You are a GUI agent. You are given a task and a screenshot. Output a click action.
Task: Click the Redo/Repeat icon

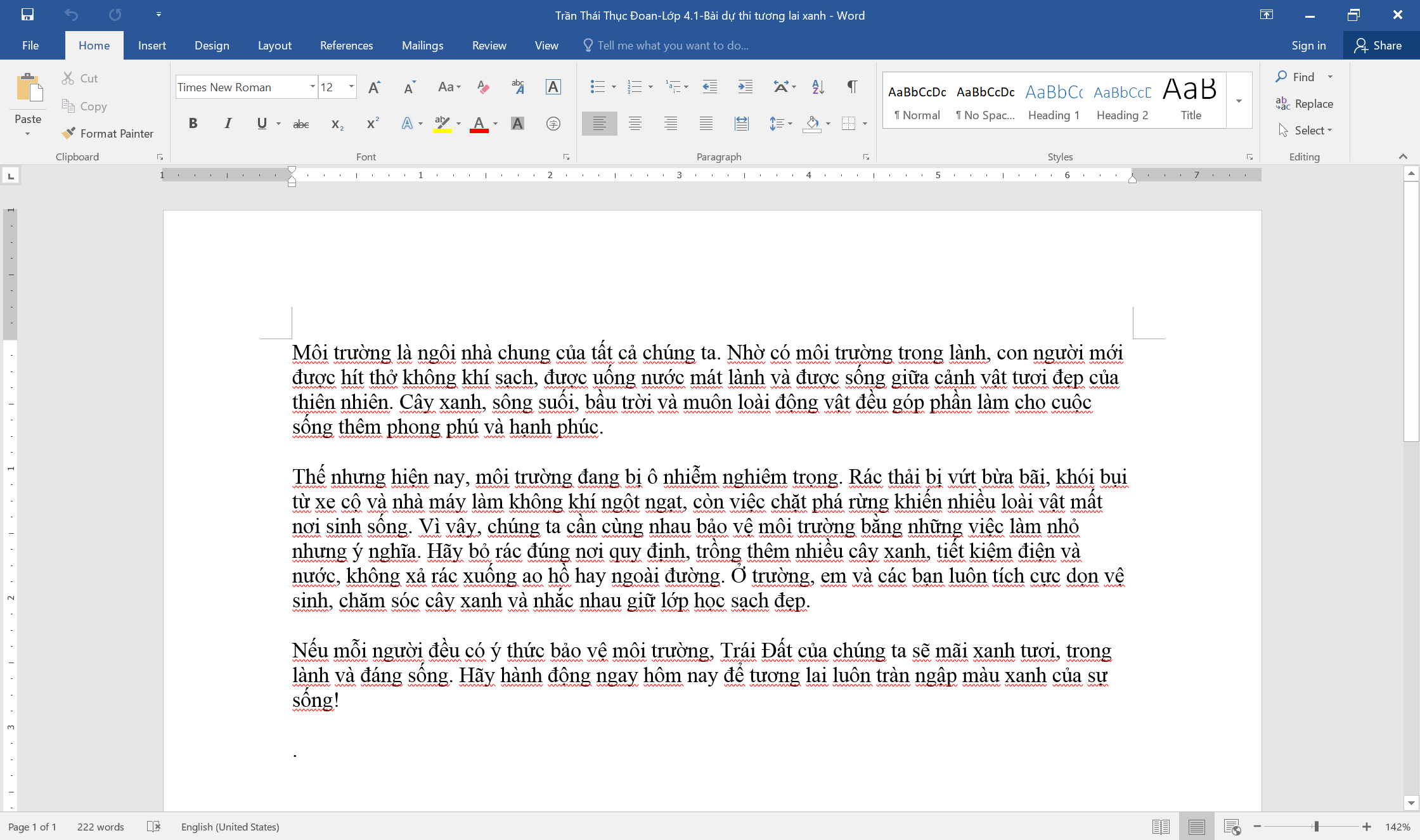[x=115, y=15]
